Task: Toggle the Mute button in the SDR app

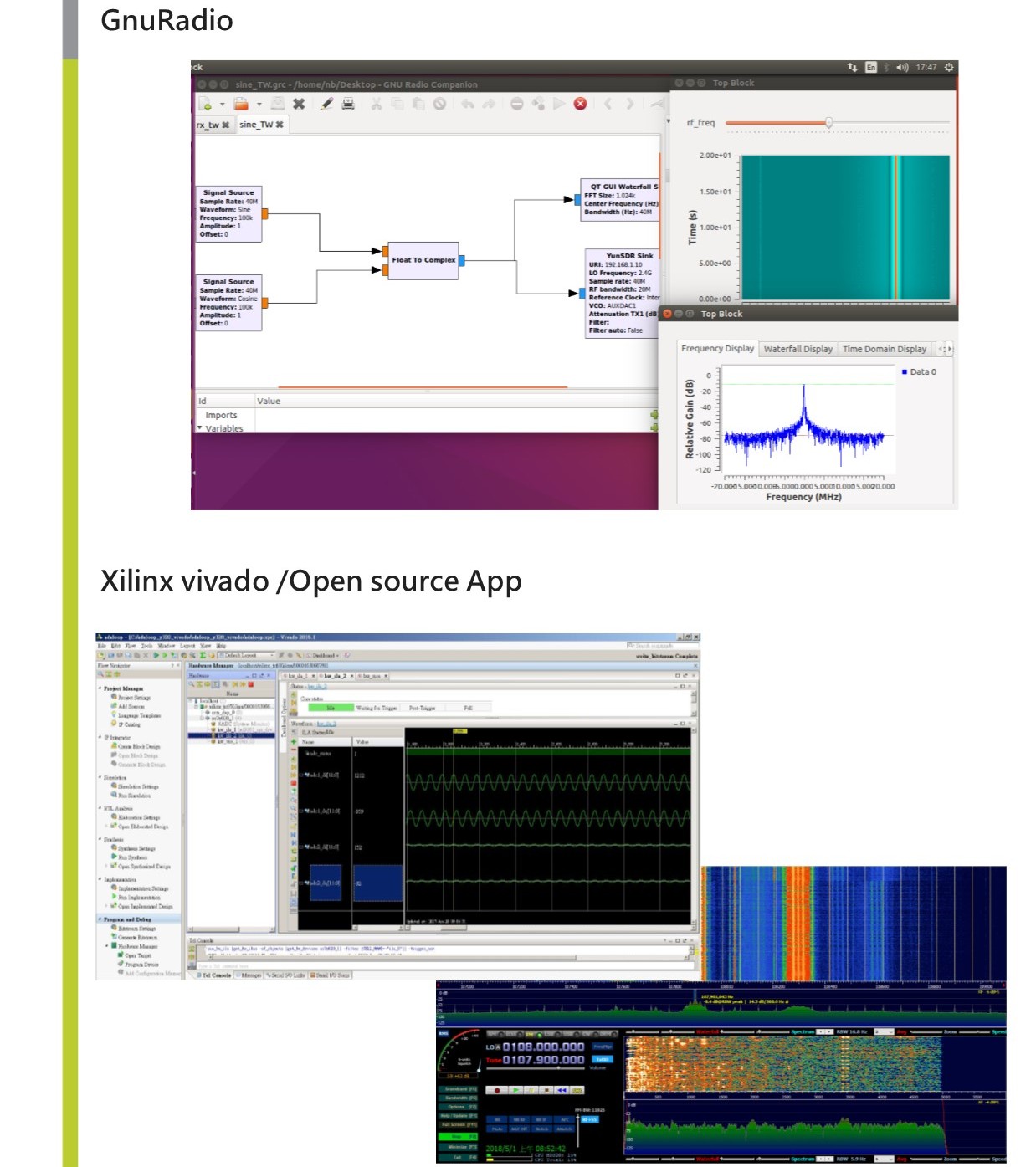Action: coord(497,1129)
